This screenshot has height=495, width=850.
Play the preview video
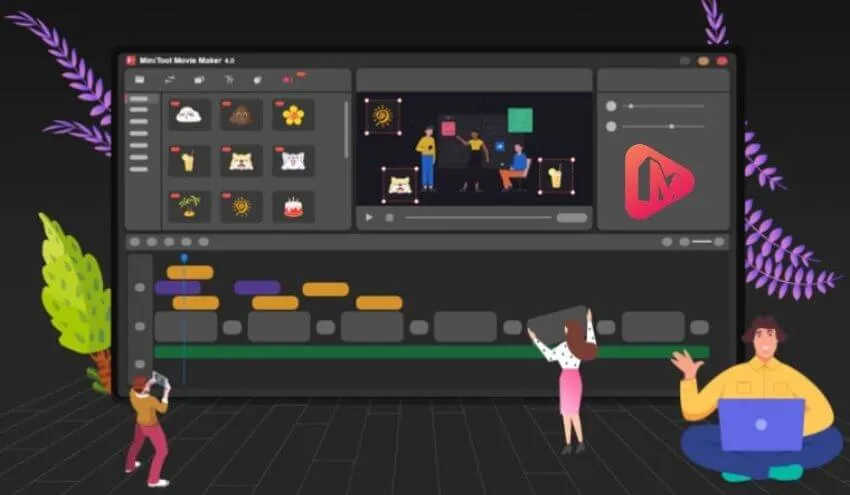click(369, 217)
